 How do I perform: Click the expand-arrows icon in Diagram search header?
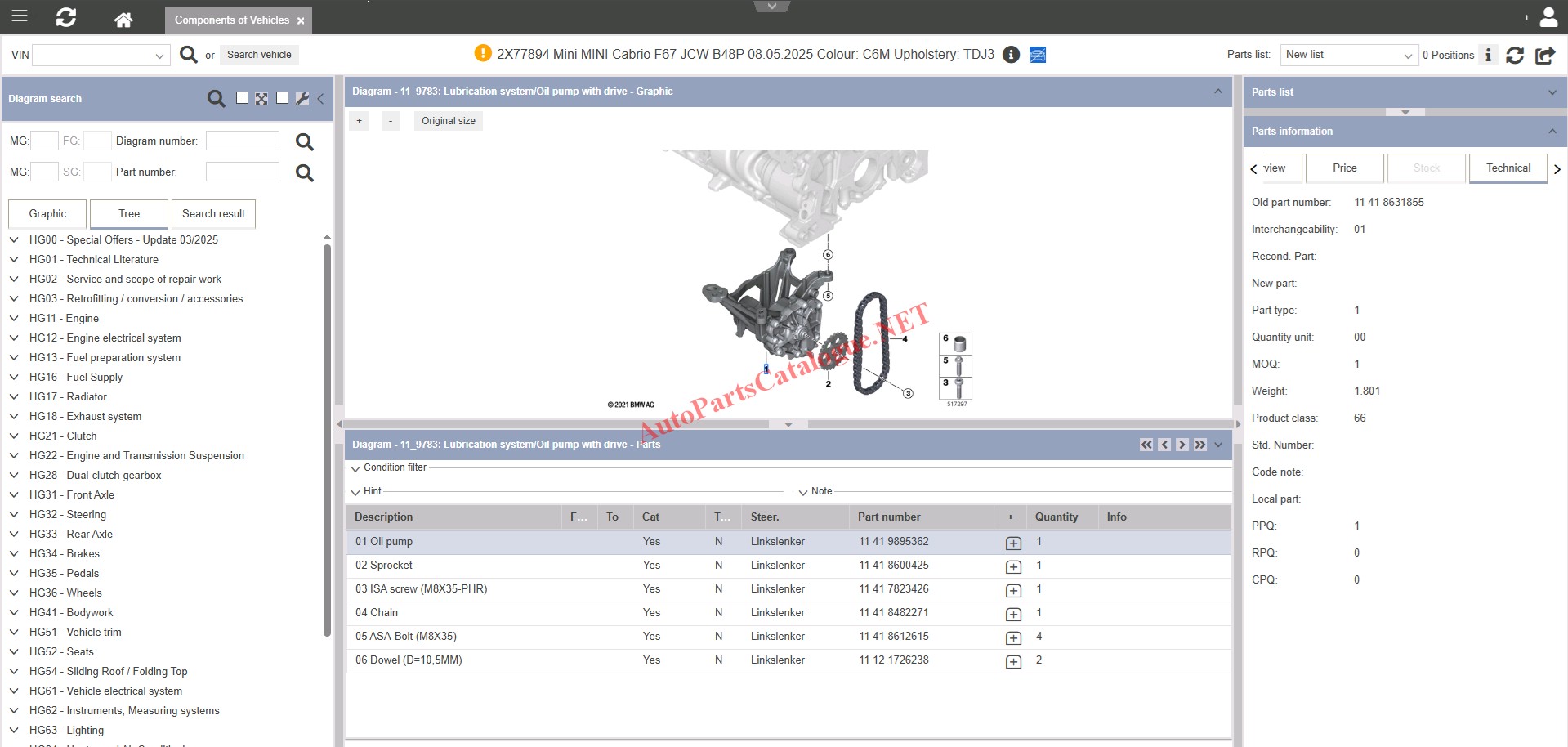(x=261, y=99)
